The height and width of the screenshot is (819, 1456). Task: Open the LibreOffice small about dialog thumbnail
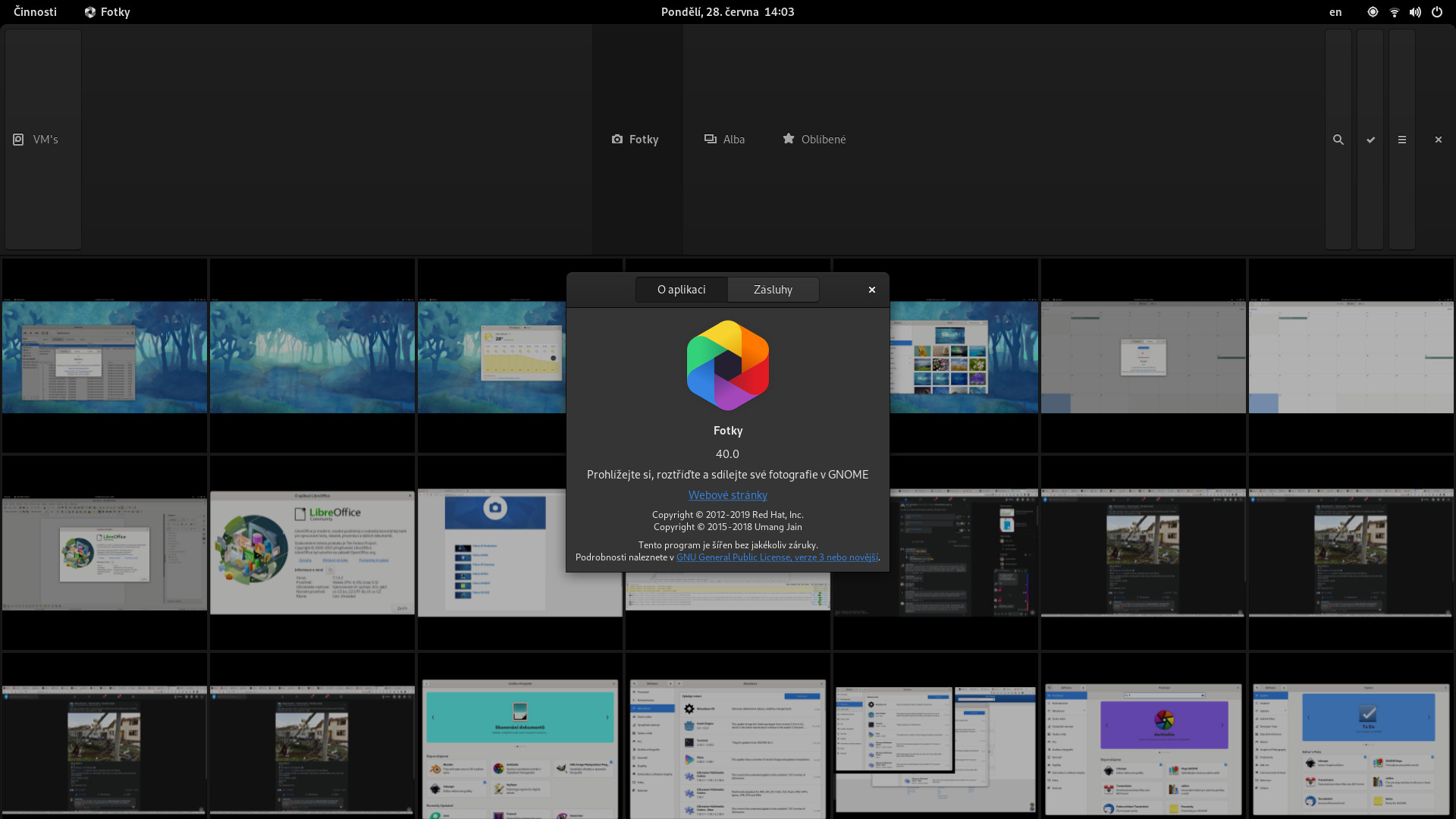105,553
